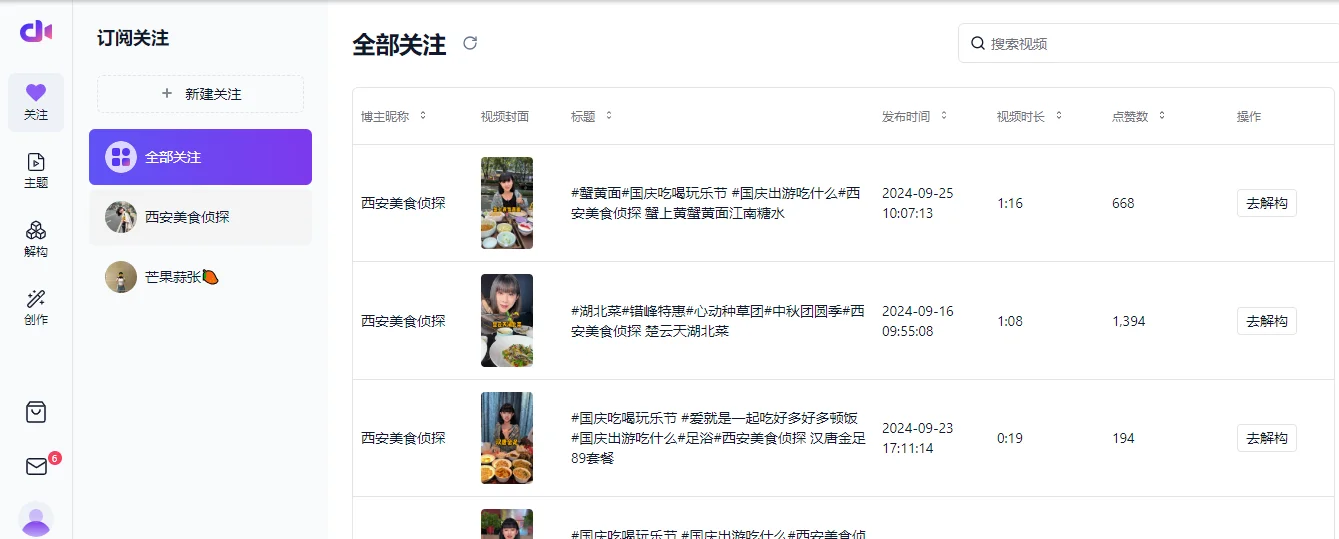Image resolution: width=1339 pixels, height=539 pixels.
Task: Select 全部关注 in subscription list
Action: [x=200, y=157]
